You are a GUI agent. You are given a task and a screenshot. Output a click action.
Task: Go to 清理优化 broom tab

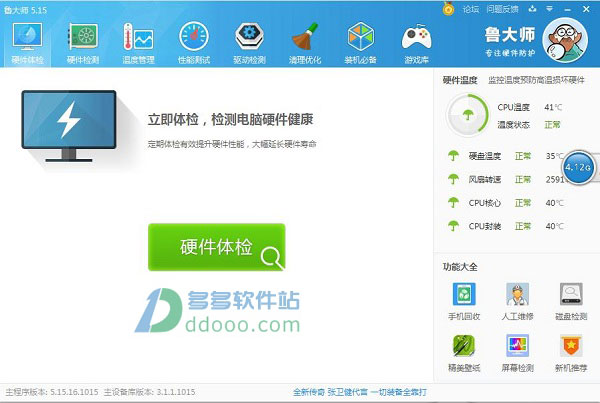[305, 43]
